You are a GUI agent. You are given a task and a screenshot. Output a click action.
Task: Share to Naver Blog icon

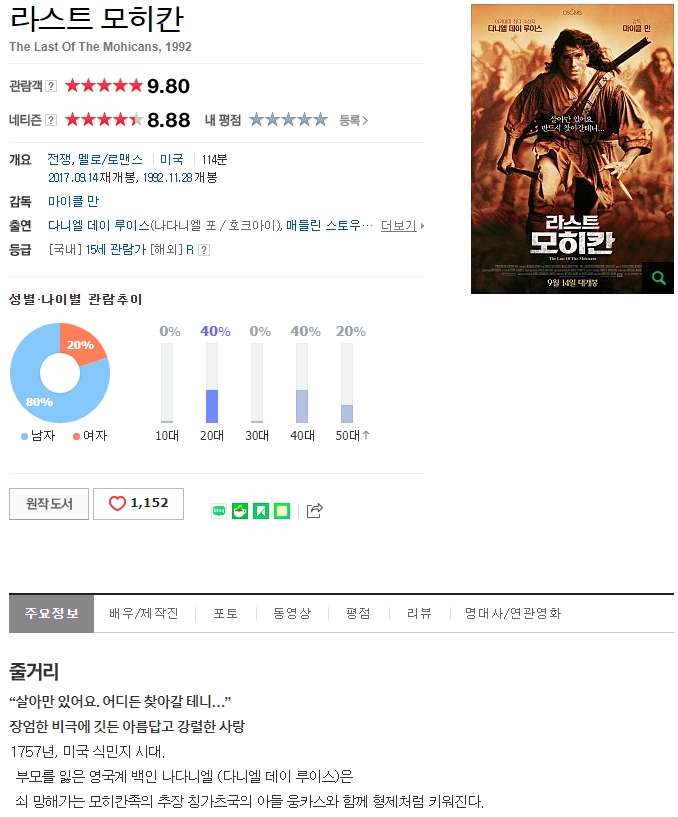219,511
